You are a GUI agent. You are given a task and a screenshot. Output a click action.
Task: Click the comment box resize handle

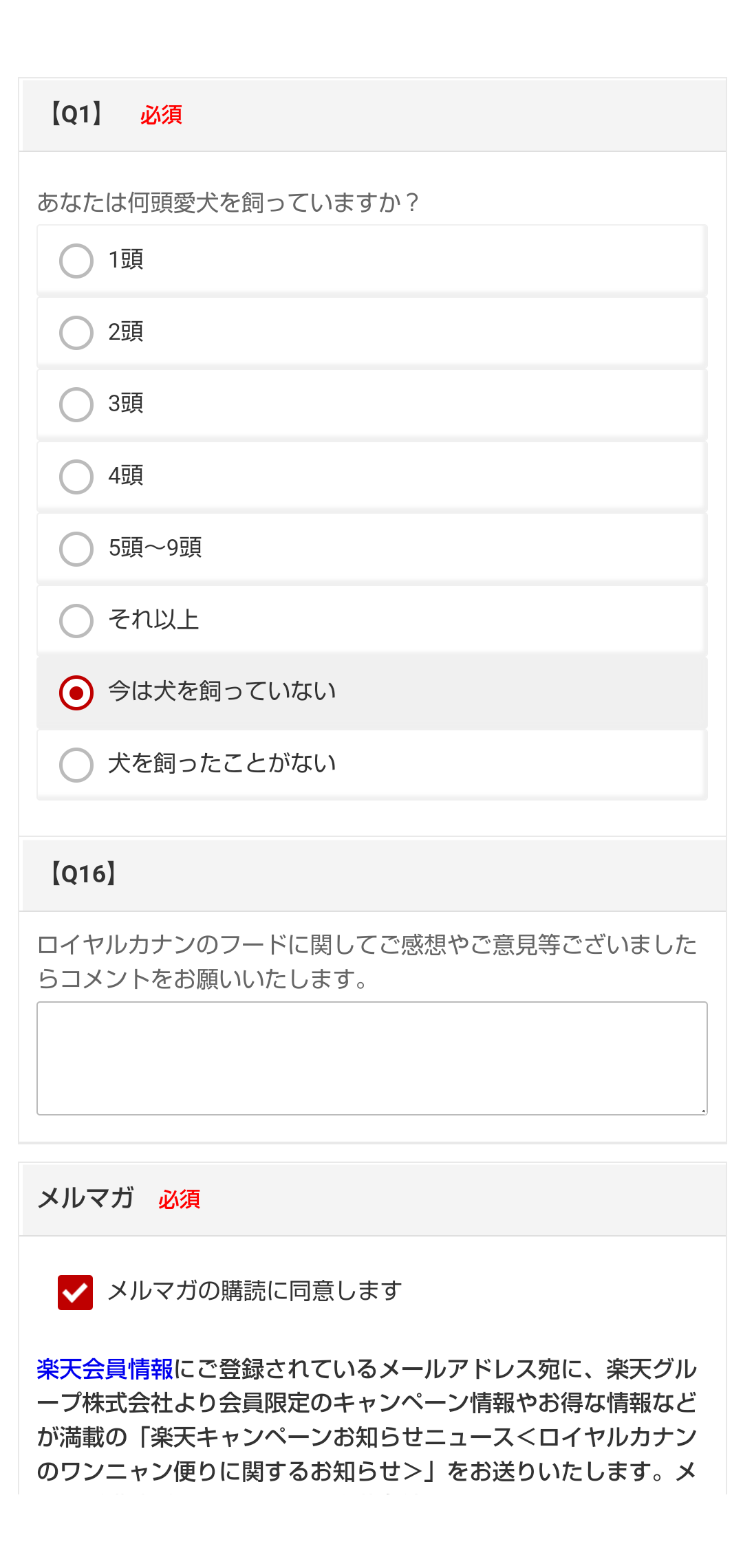[x=703, y=1110]
